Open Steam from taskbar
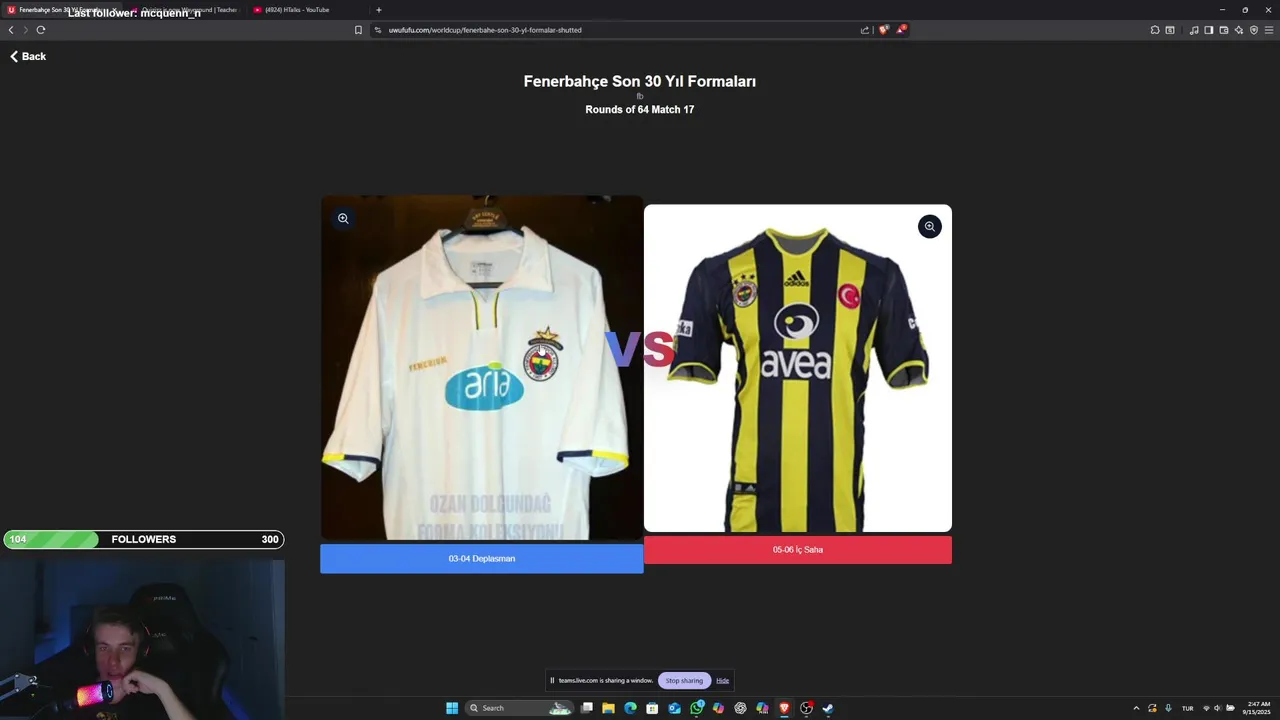 pyautogui.click(x=828, y=708)
